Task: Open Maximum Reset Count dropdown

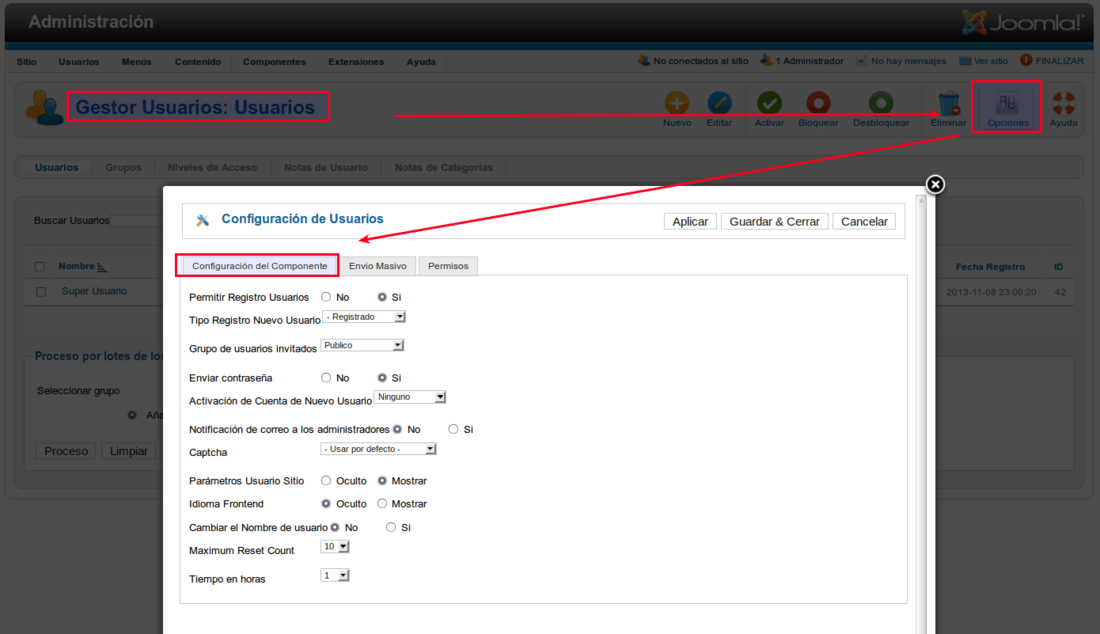Action: click(335, 546)
